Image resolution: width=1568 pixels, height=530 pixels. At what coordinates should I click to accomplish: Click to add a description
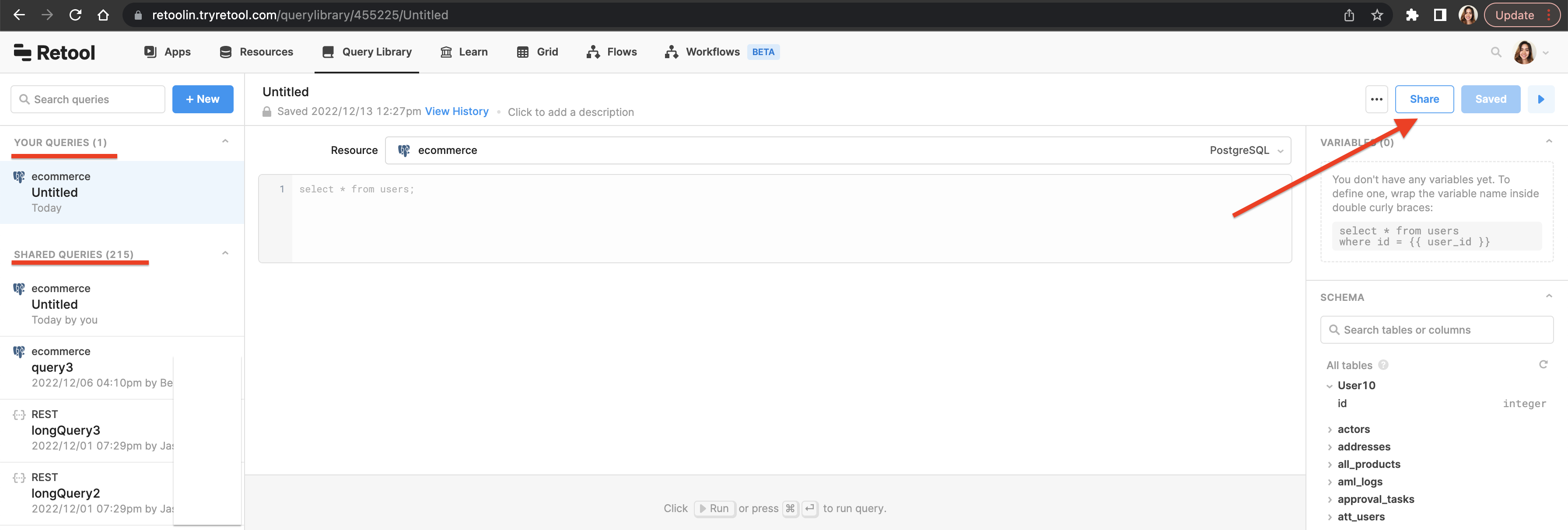[x=570, y=112]
